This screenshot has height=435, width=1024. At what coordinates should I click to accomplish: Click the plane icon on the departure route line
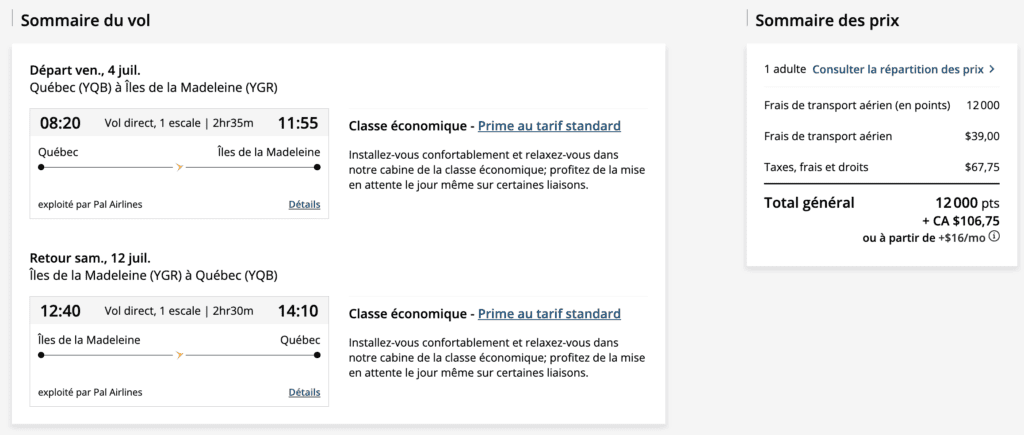tap(180, 167)
